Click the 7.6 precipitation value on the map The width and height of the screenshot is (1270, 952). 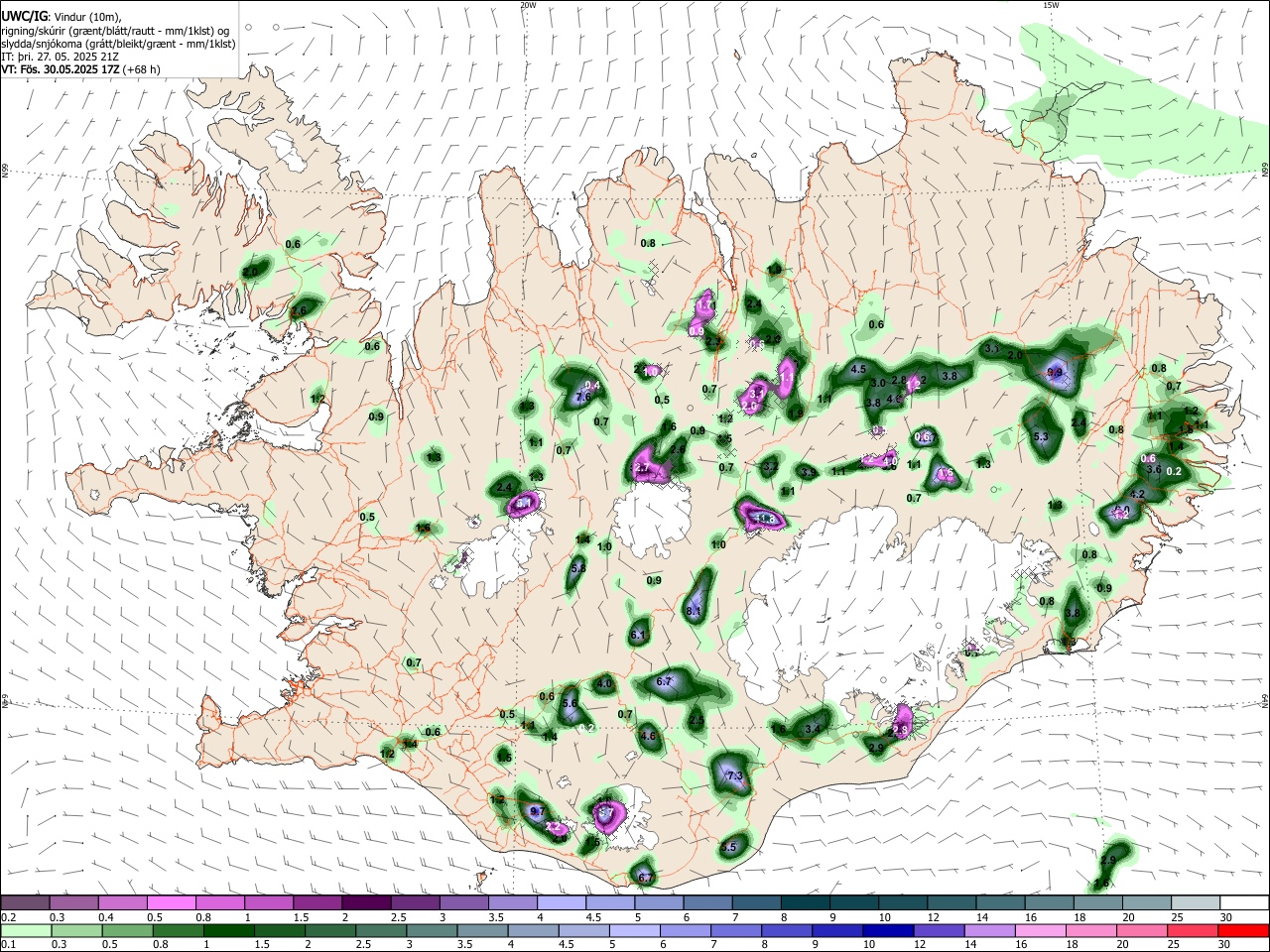pyautogui.click(x=583, y=398)
